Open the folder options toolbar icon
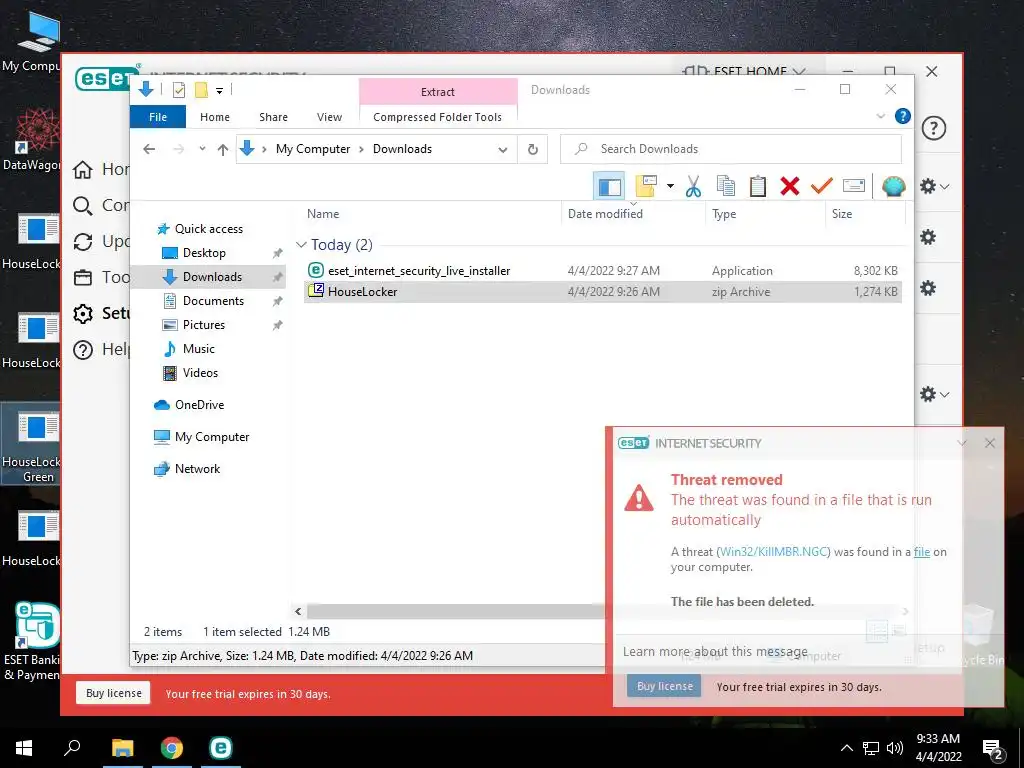This screenshot has height=768, width=1024. coord(645,186)
